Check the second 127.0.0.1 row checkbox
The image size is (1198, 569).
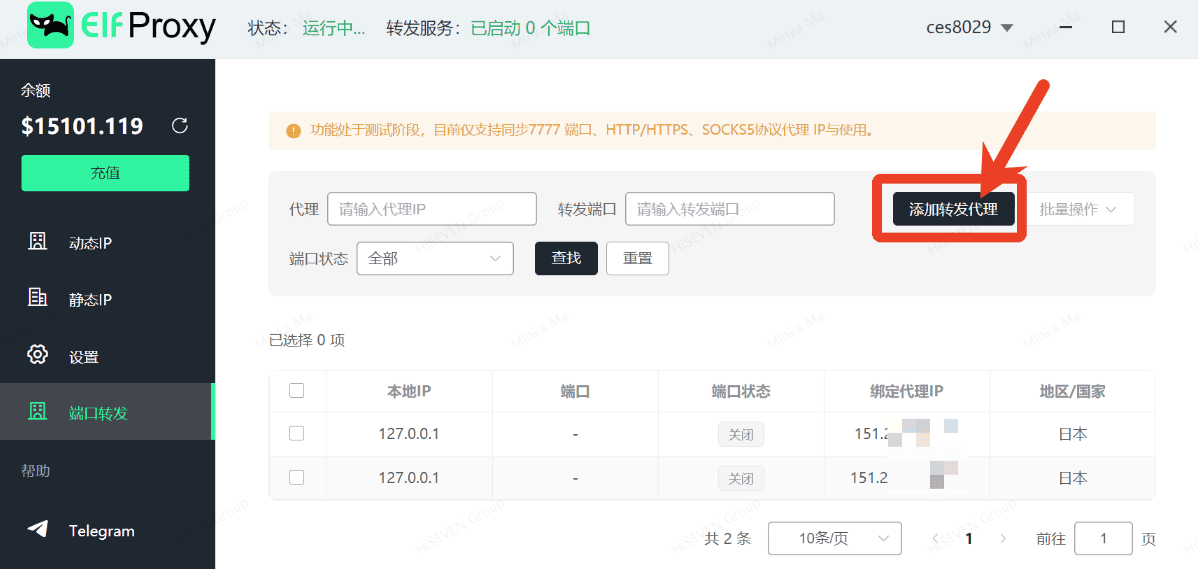[x=296, y=478]
